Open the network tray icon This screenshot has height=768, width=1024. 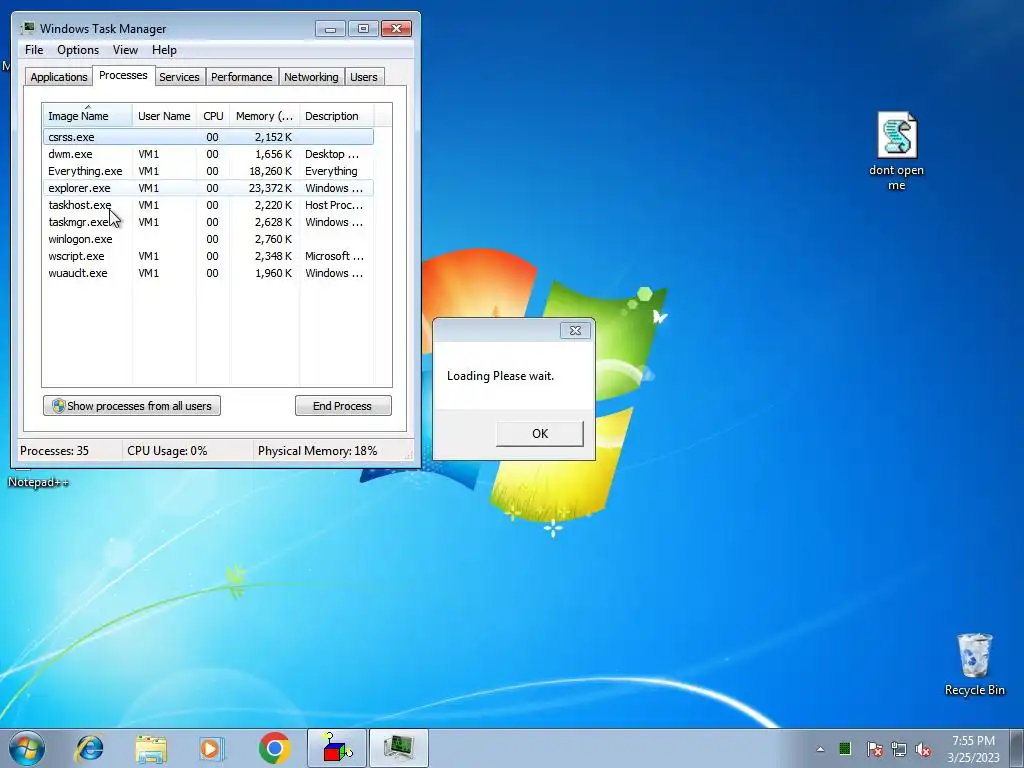(x=899, y=749)
